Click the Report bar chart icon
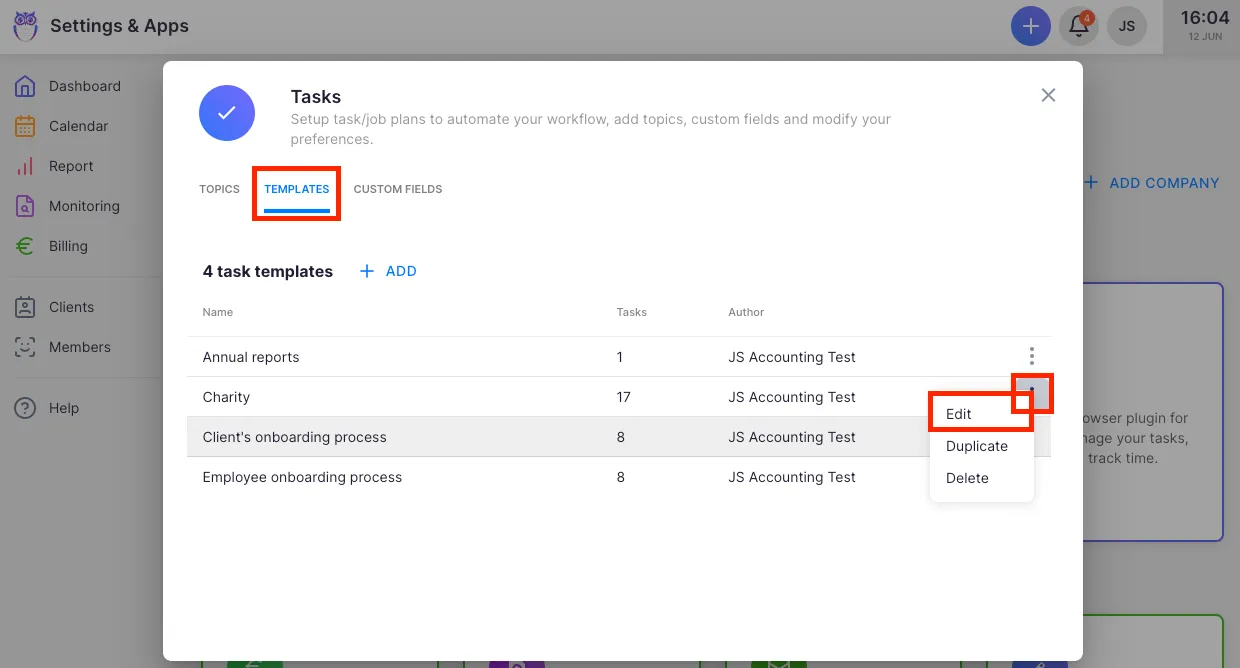 point(25,166)
